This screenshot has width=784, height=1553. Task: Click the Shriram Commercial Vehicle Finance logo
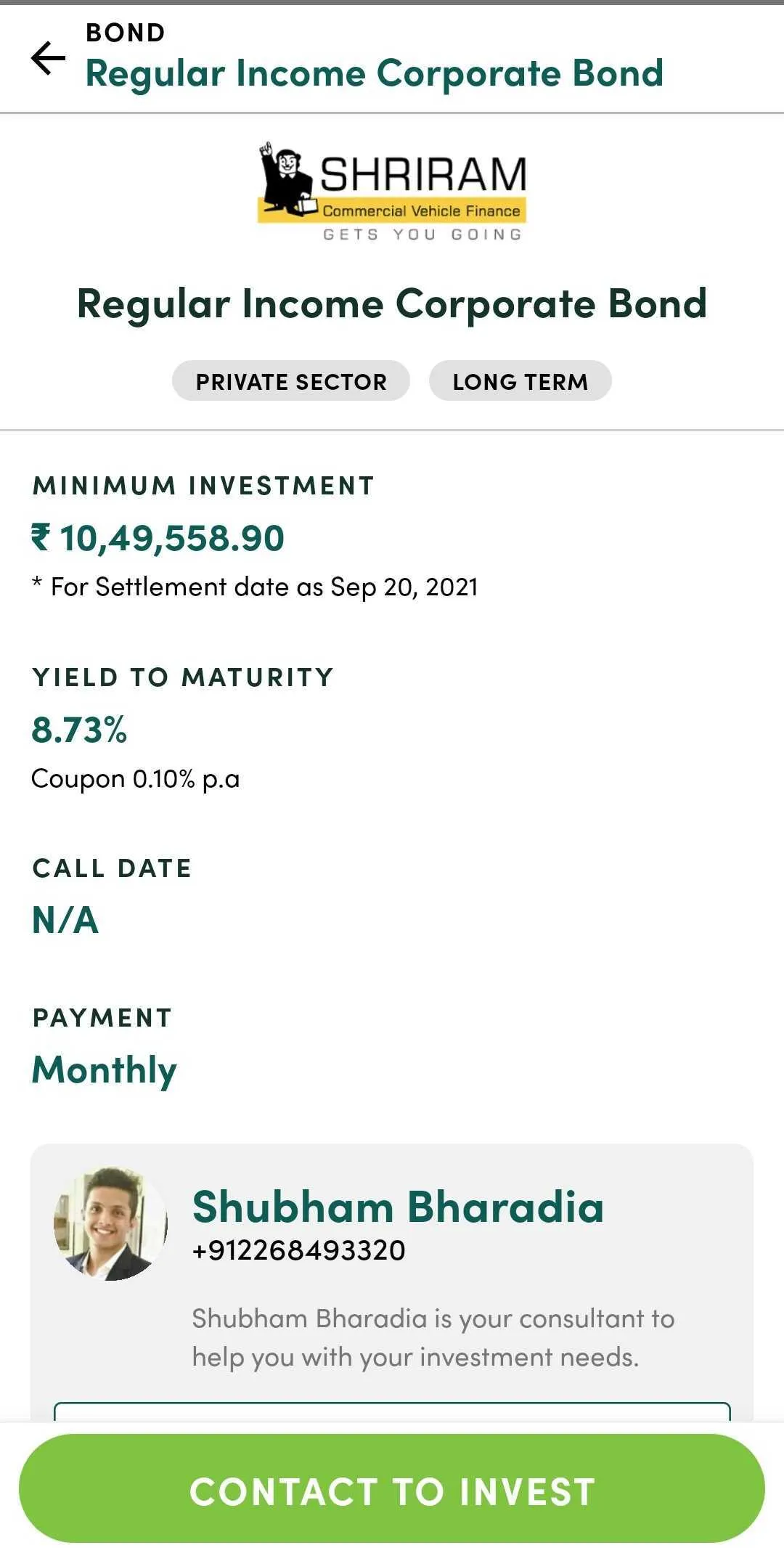point(392,190)
